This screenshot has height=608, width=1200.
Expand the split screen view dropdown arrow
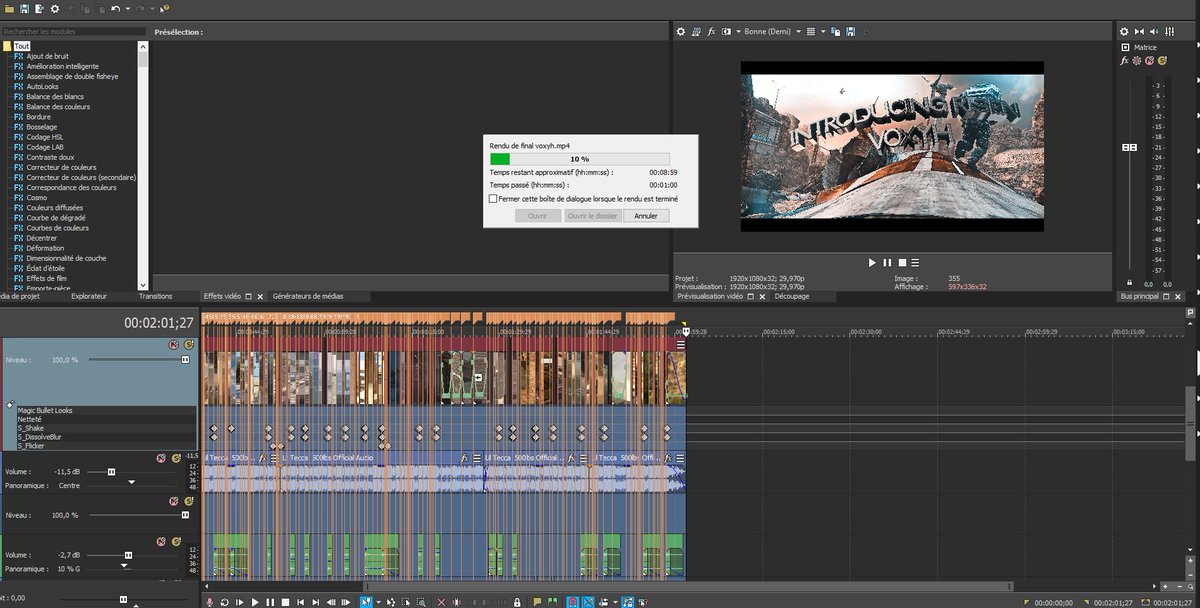(738, 31)
